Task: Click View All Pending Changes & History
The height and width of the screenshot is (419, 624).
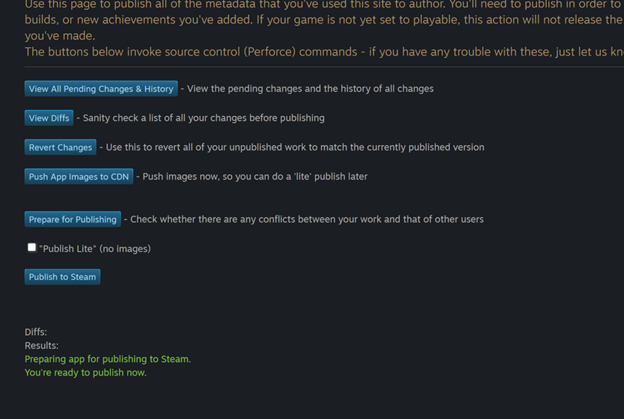Action: coord(101,89)
